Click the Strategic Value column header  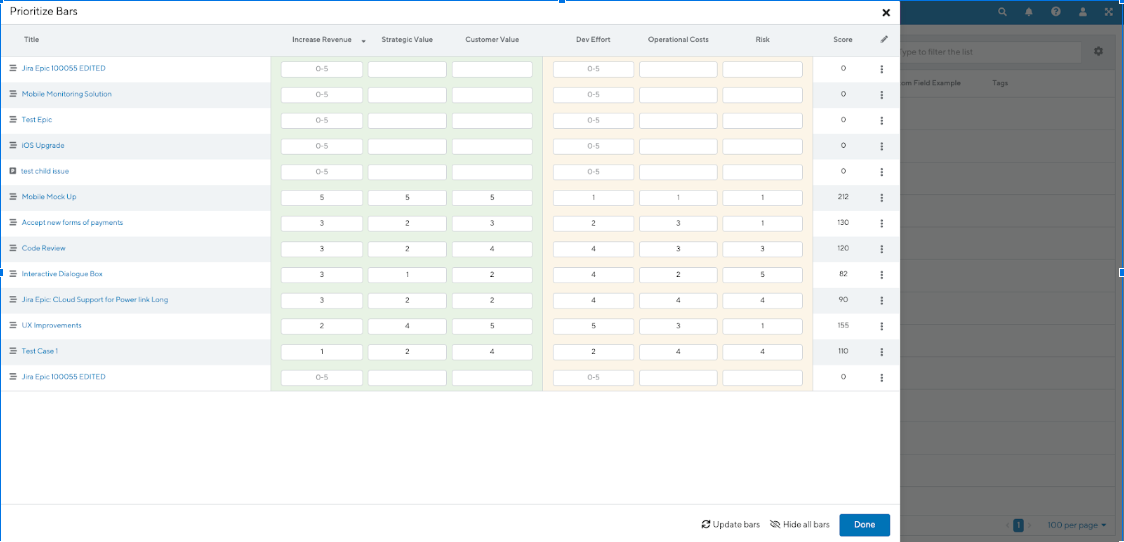[x=407, y=40]
